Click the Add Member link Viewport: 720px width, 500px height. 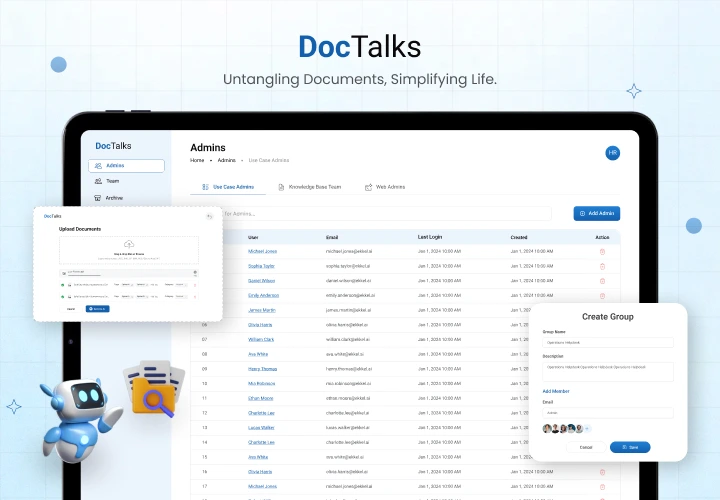pos(556,391)
